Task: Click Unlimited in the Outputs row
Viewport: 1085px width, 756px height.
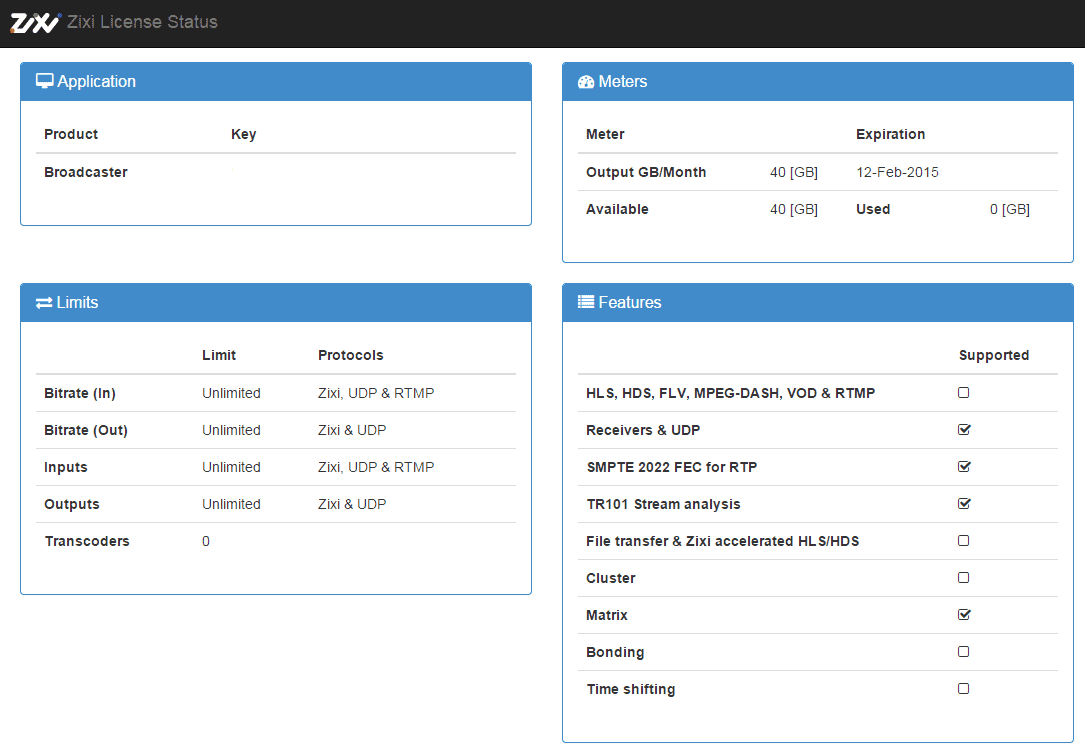Action: tap(231, 504)
